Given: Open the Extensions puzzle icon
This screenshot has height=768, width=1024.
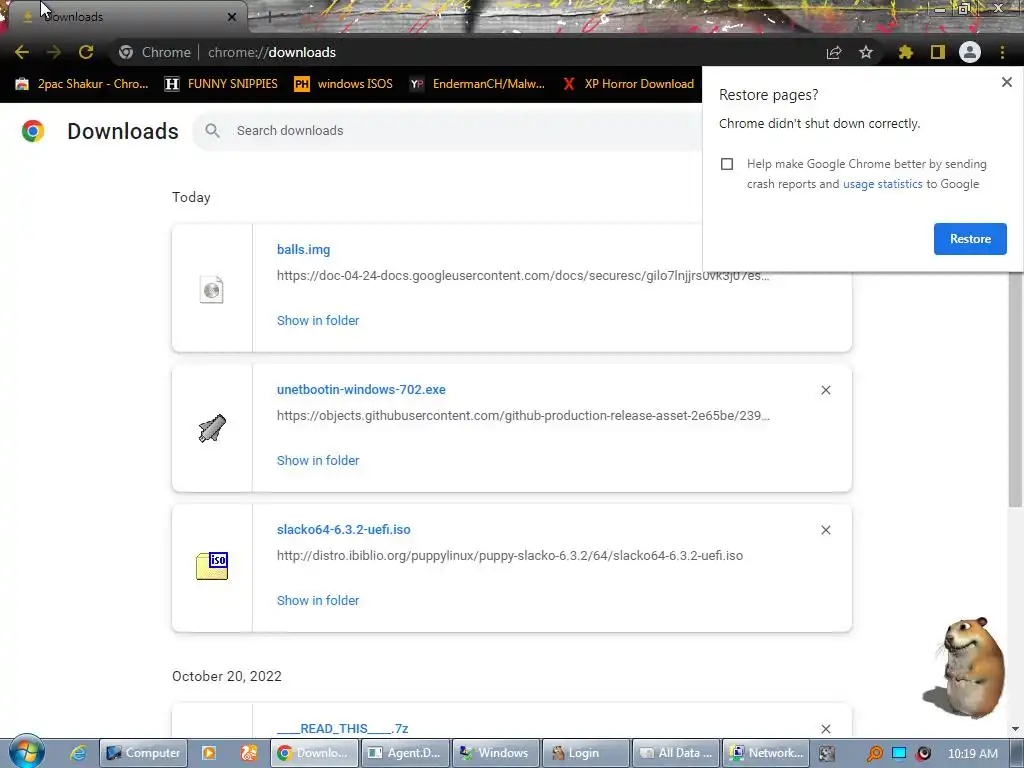Looking at the screenshot, I should coord(905,52).
